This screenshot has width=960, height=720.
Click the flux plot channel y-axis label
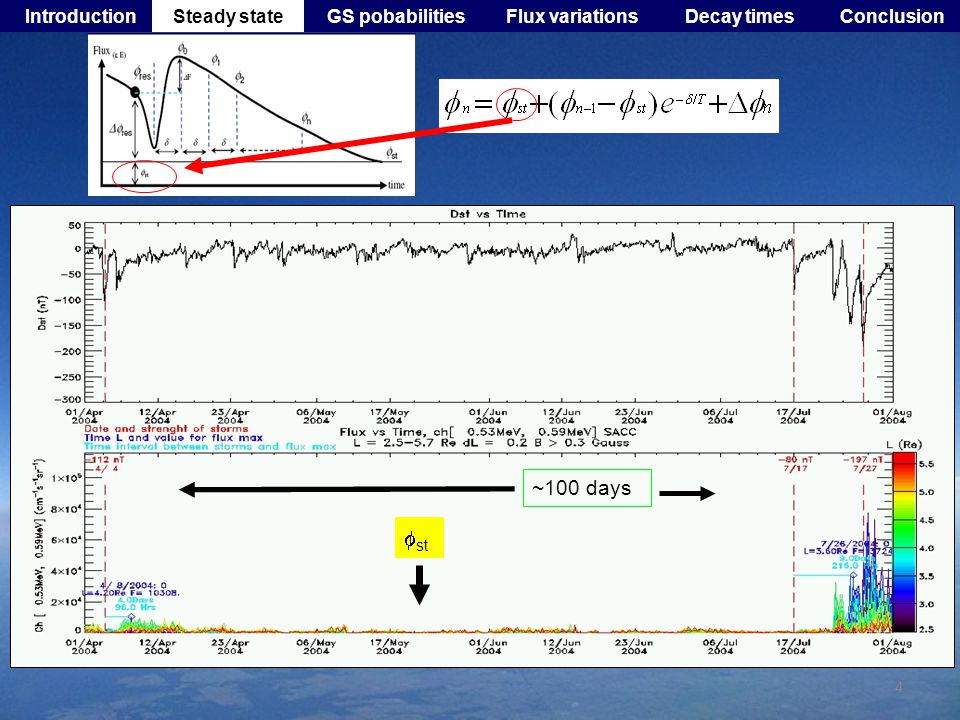tap(39, 546)
